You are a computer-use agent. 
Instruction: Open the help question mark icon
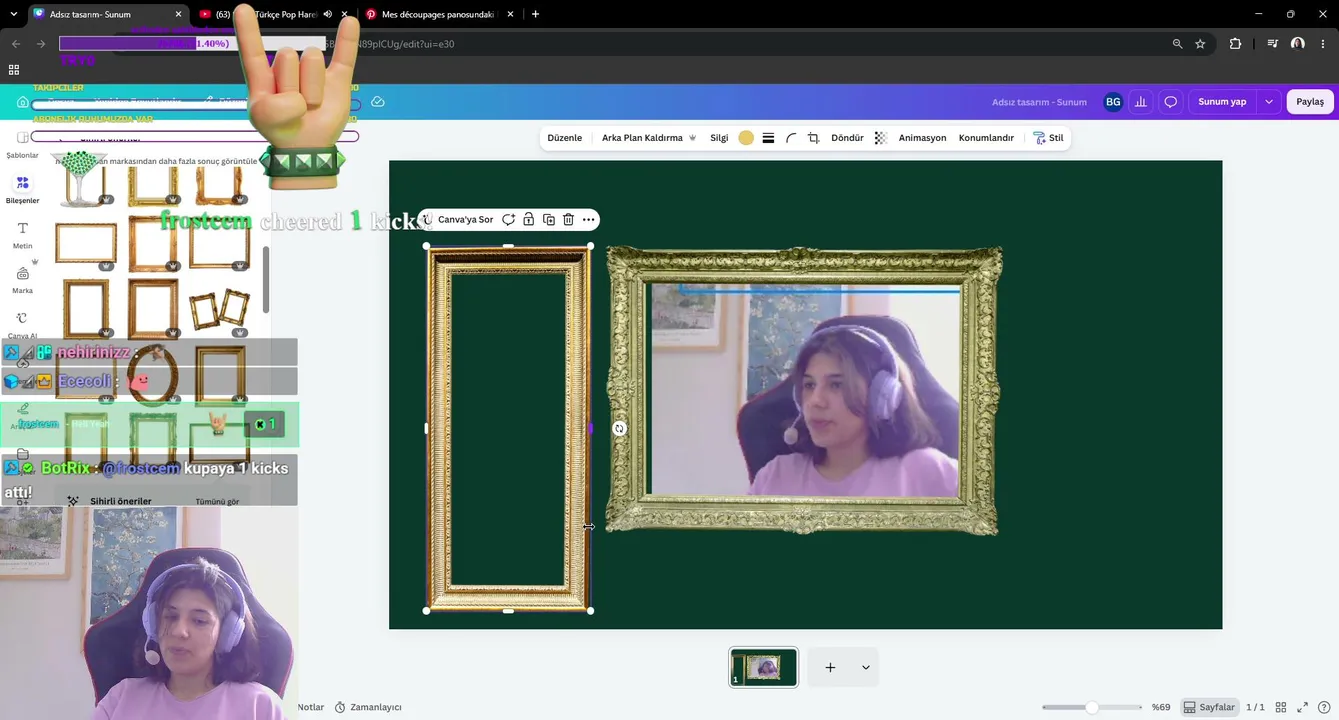click(1324, 707)
